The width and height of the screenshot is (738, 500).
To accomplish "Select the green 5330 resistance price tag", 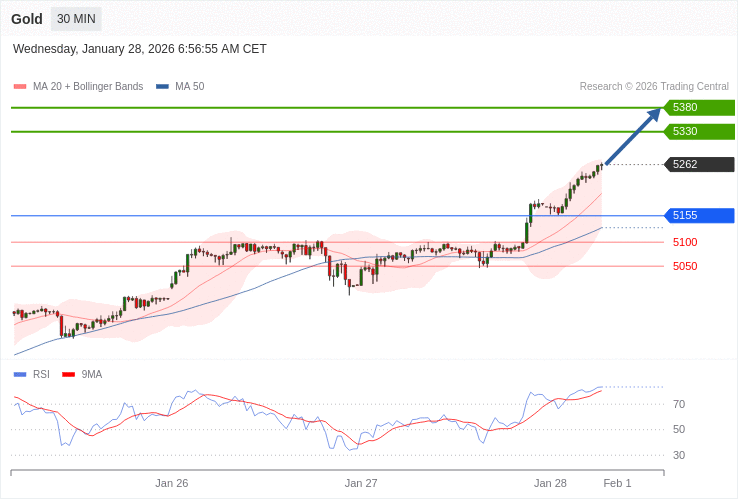I will coord(699,132).
